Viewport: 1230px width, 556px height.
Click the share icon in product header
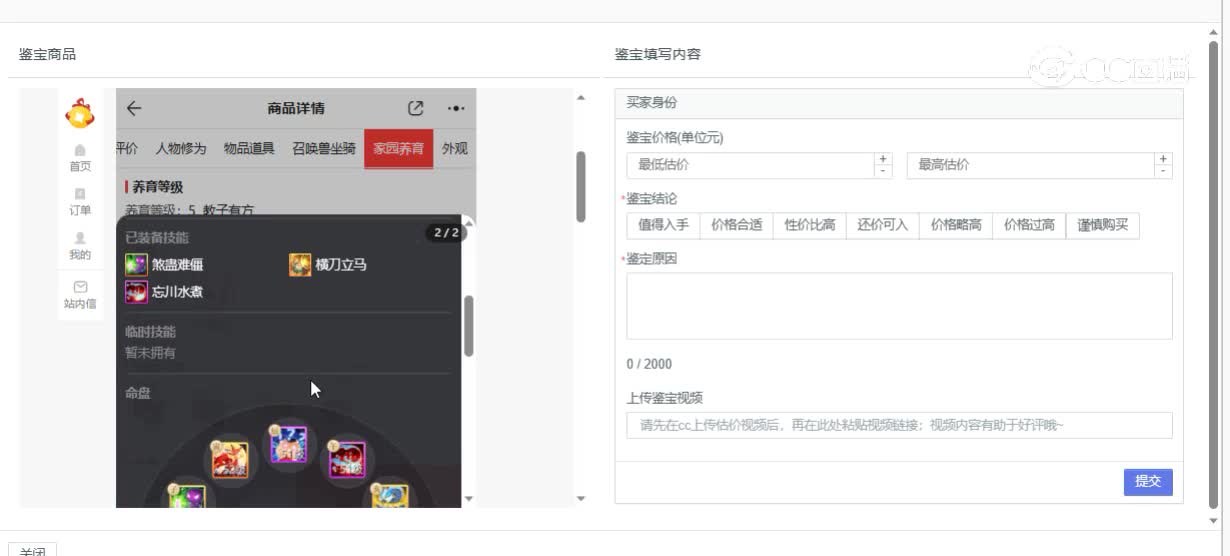(416, 109)
